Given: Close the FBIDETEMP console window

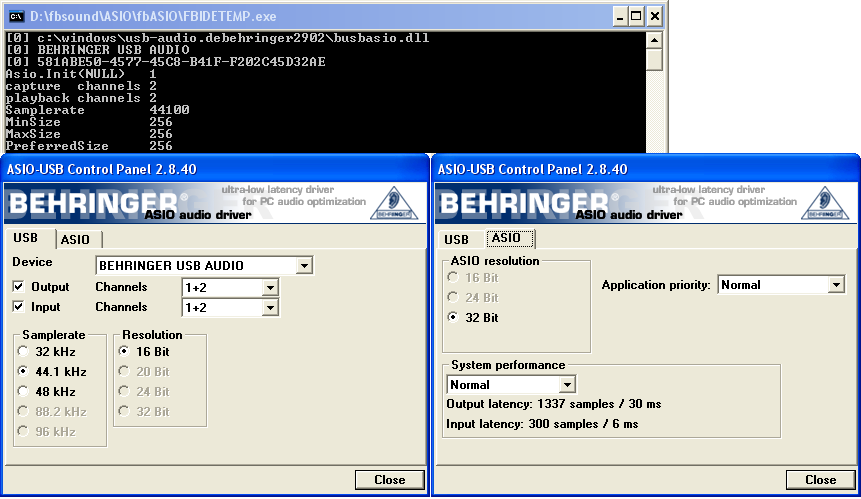Looking at the screenshot, I should coord(655,16).
